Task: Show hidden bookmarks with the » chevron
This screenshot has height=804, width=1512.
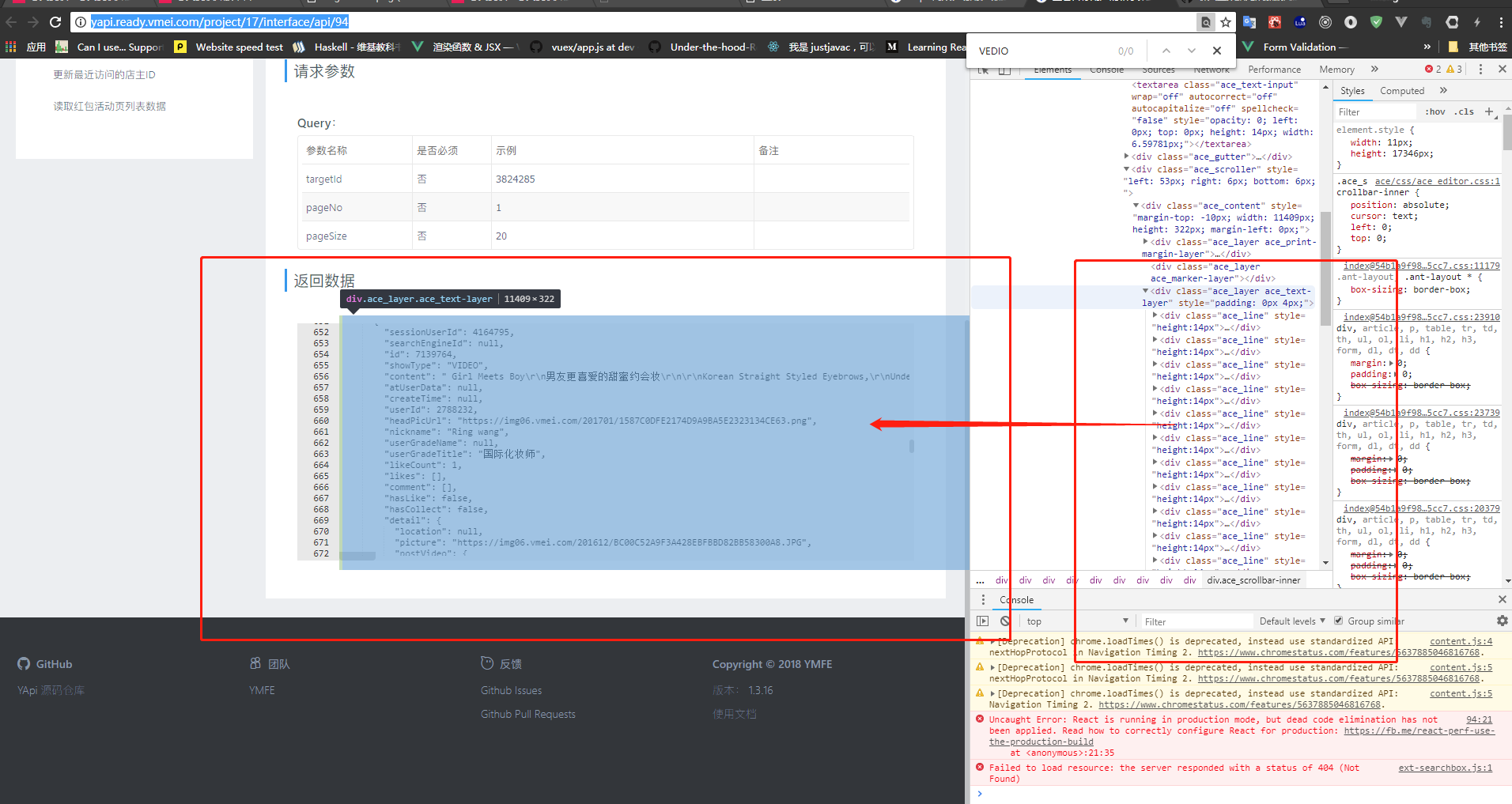Action: 1427,47
